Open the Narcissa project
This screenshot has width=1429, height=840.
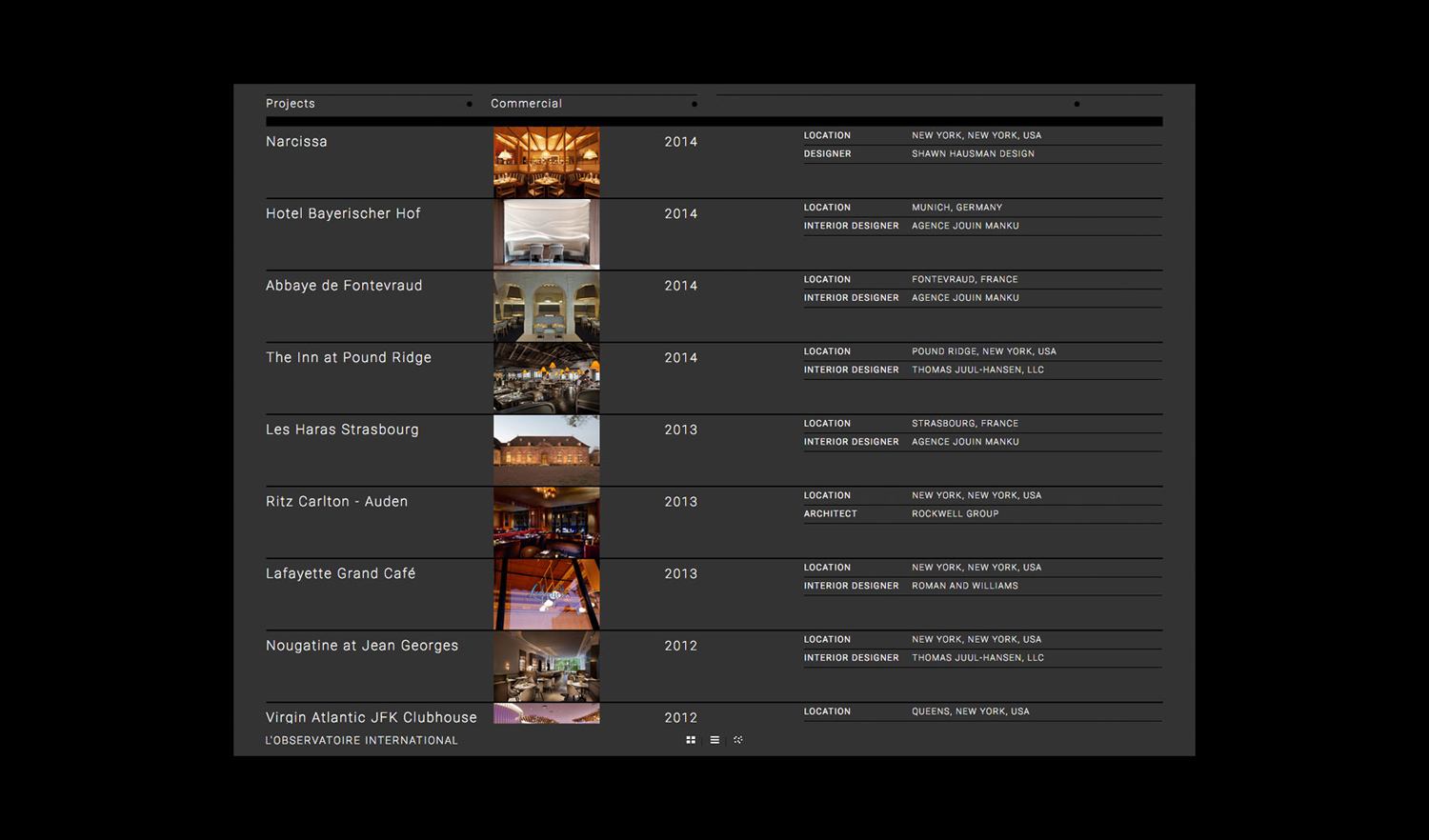tap(296, 142)
